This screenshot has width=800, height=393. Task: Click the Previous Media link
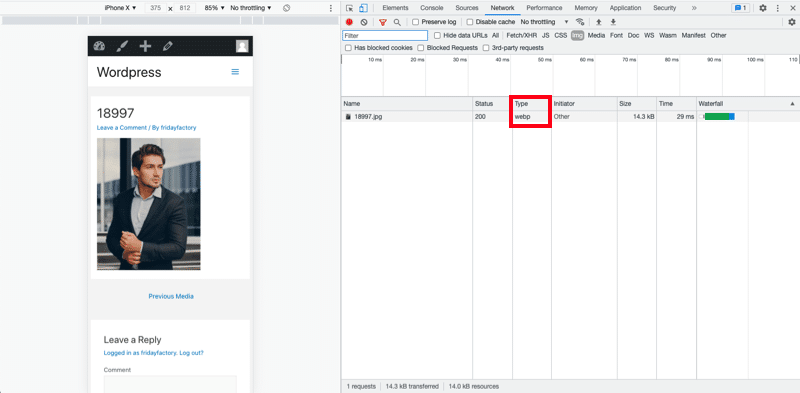click(x=171, y=296)
